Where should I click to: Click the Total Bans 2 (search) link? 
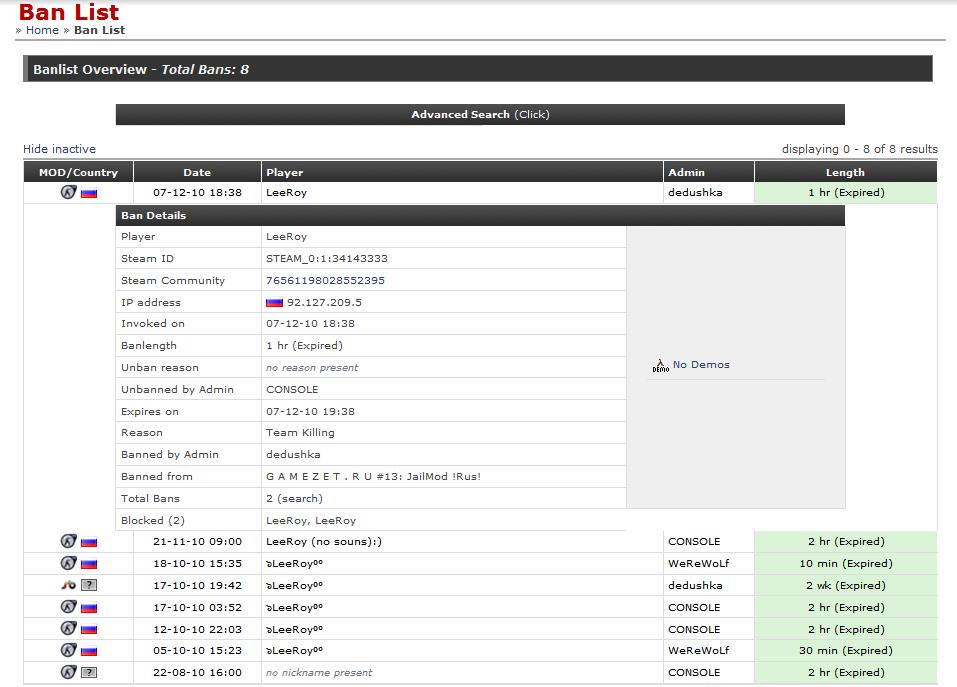(294, 498)
